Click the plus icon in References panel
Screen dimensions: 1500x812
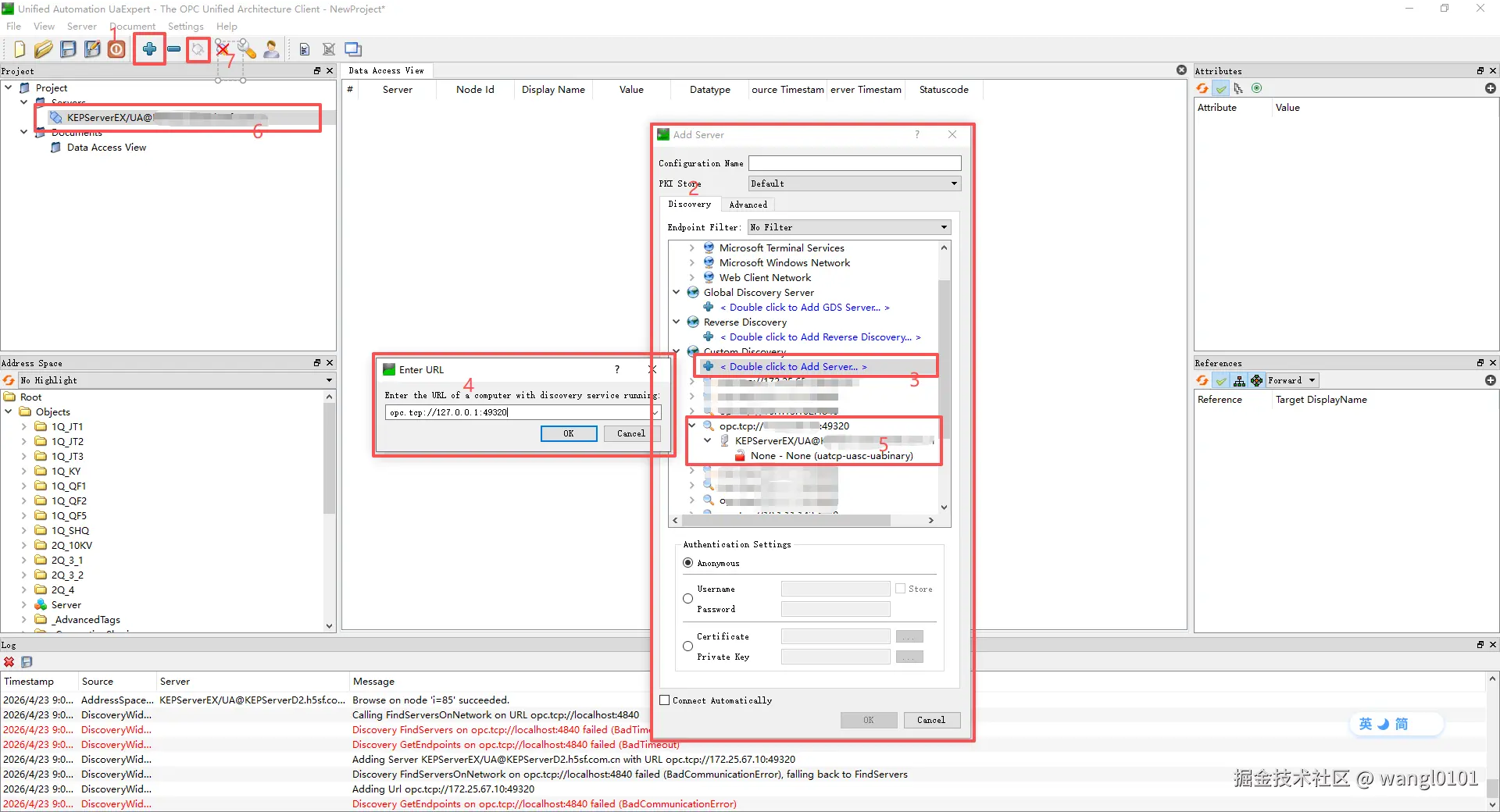[x=1491, y=380]
